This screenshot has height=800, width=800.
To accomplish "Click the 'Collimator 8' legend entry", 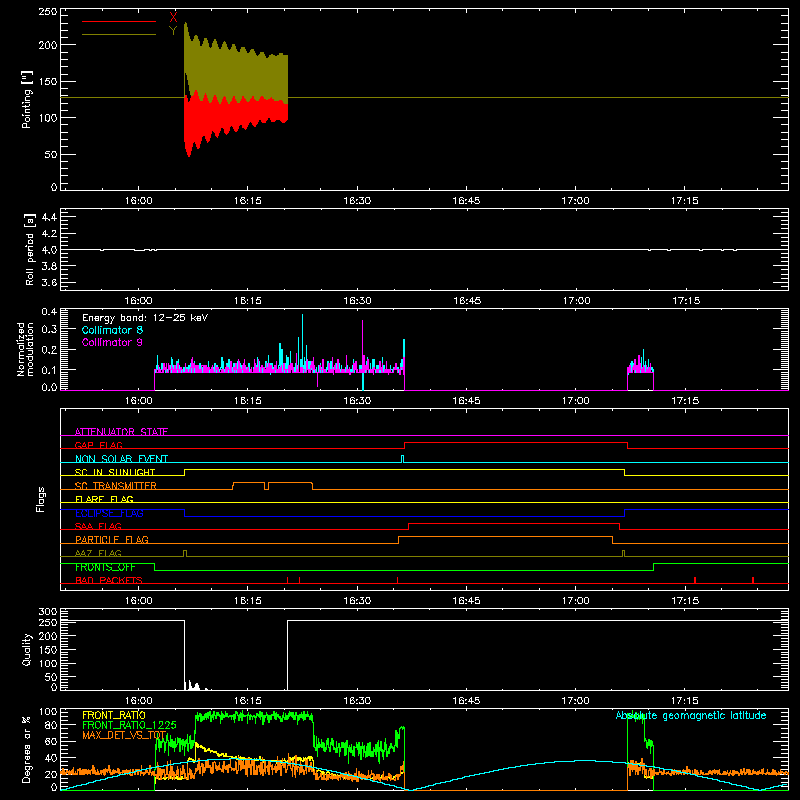I will pos(112,330).
